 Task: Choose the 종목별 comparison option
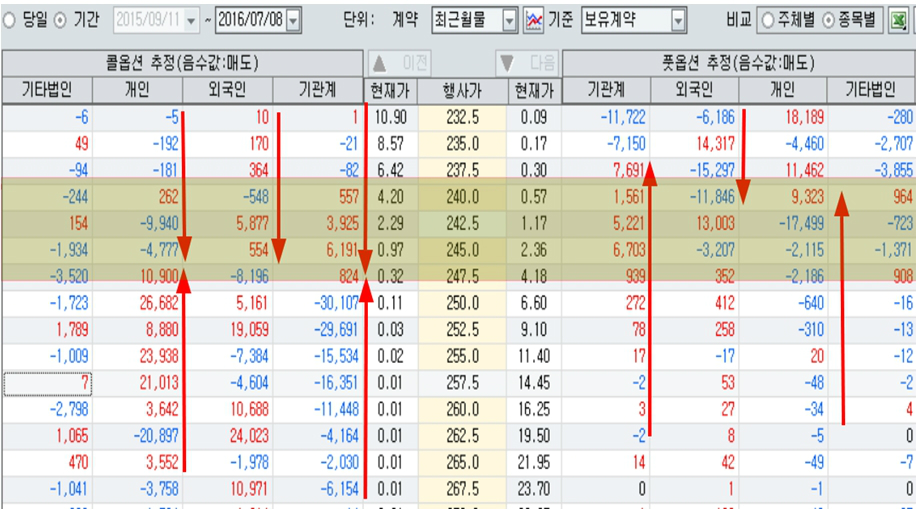pyautogui.click(x=828, y=19)
